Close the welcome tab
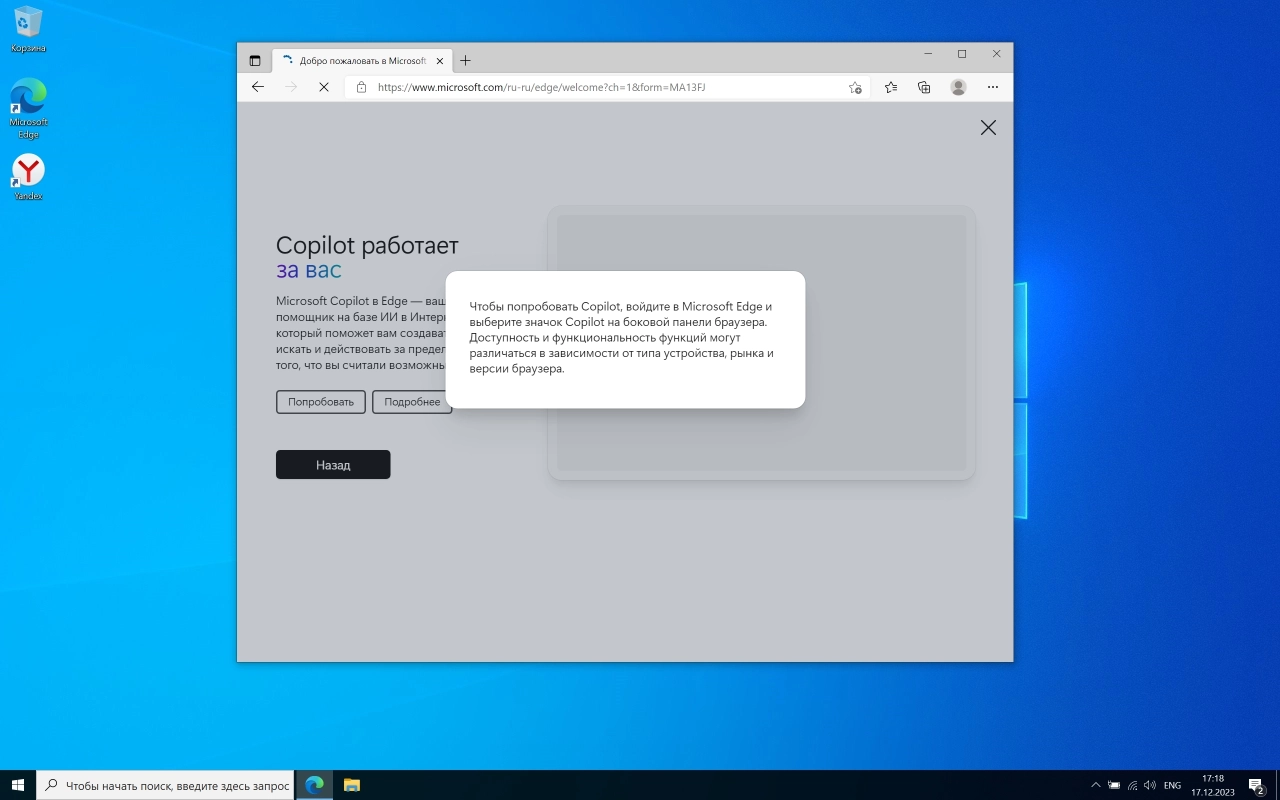The width and height of the screenshot is (1280, 800). pyautogui.click(x=440, y=61)
